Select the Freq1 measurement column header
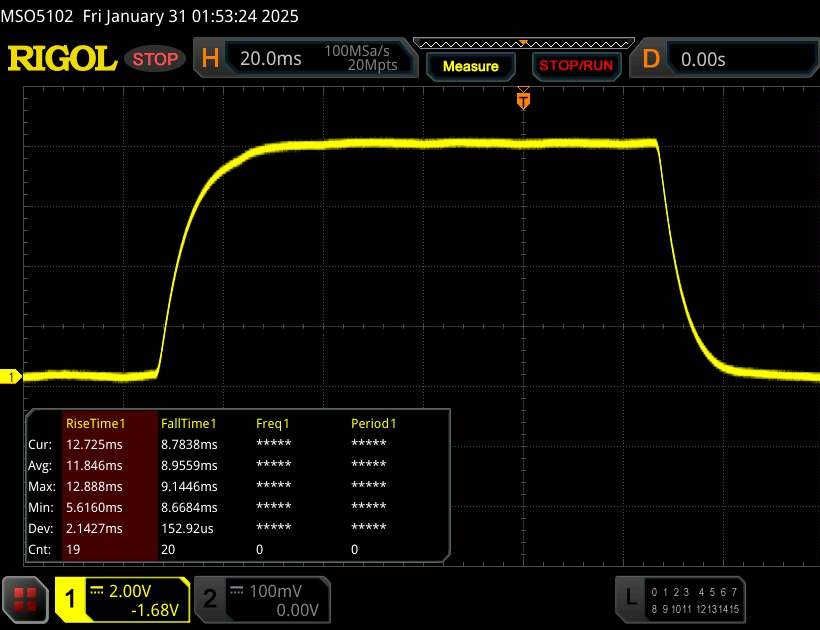The image size is (820, 630). point(272,423)
